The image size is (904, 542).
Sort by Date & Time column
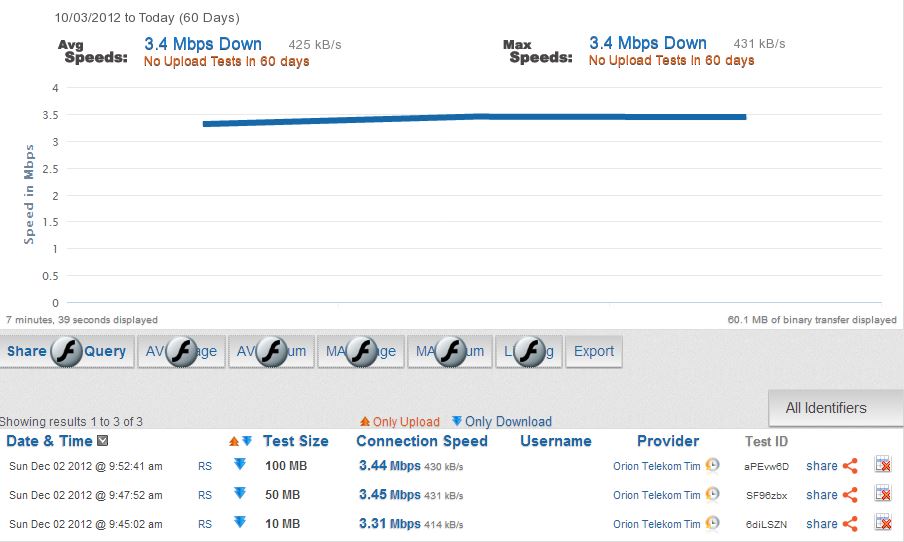pos(49,441)
